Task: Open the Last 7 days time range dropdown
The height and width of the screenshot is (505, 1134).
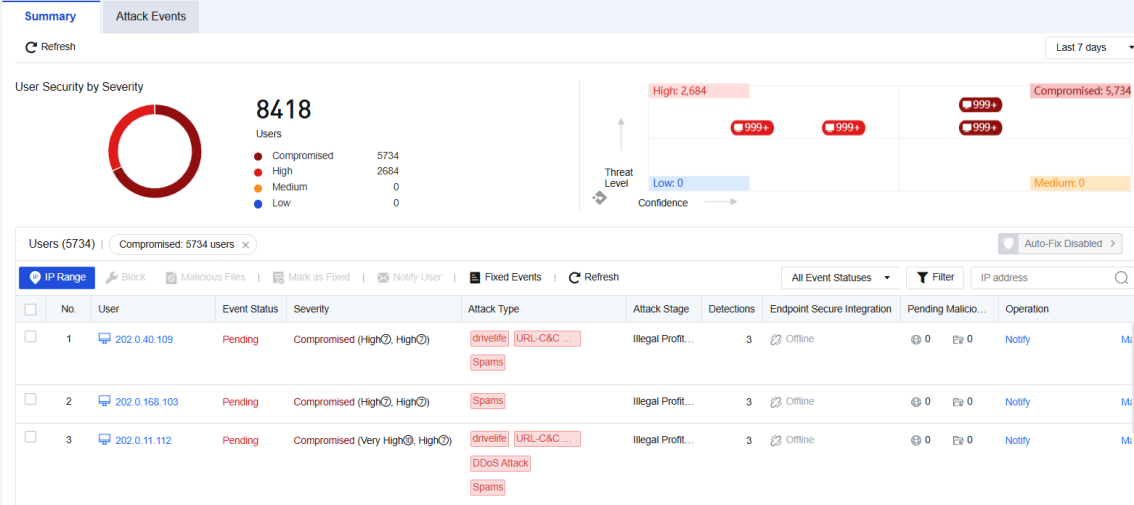Action: [x=1090, y=48]
